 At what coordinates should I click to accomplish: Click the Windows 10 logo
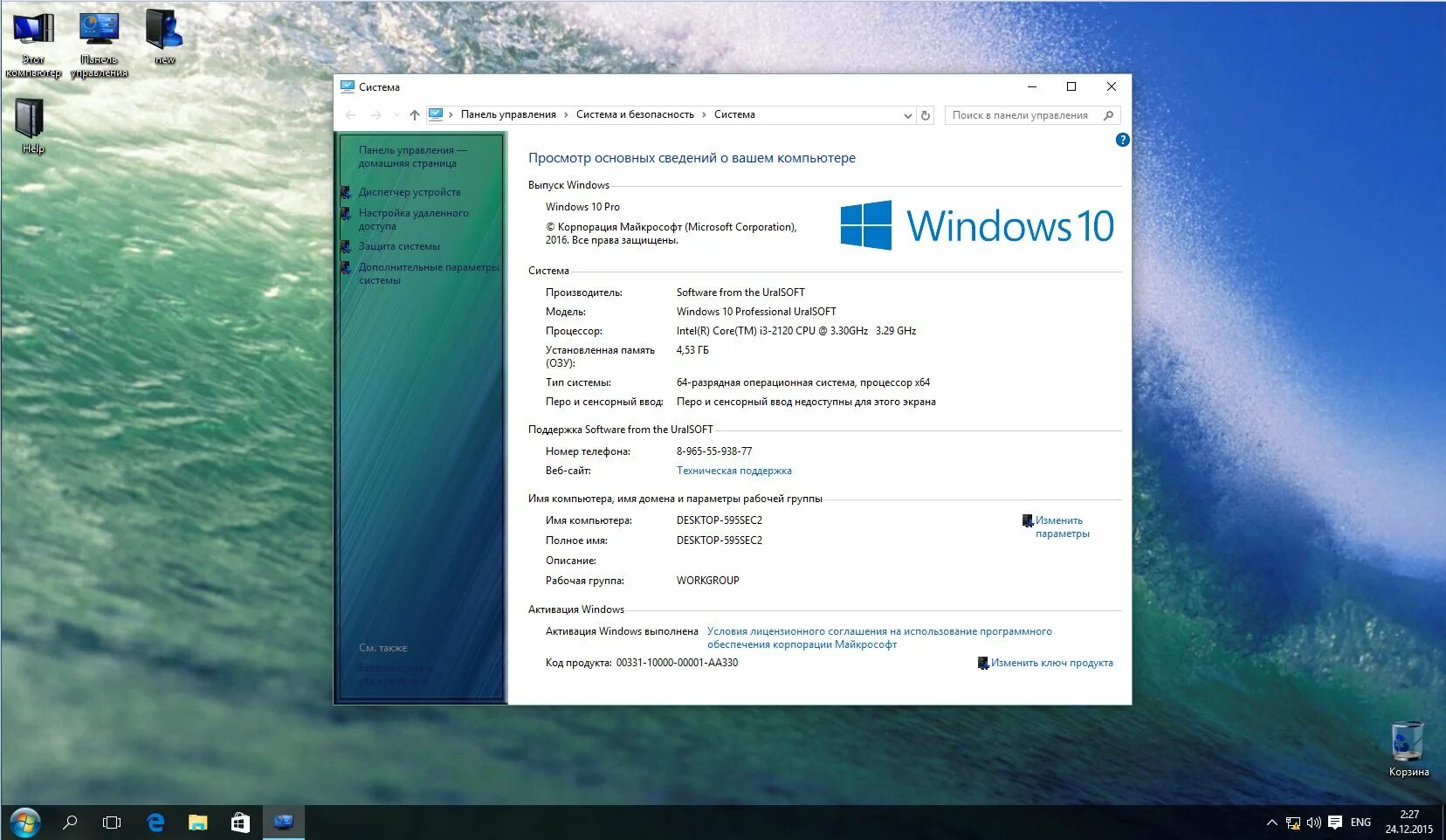pos(977,225)
